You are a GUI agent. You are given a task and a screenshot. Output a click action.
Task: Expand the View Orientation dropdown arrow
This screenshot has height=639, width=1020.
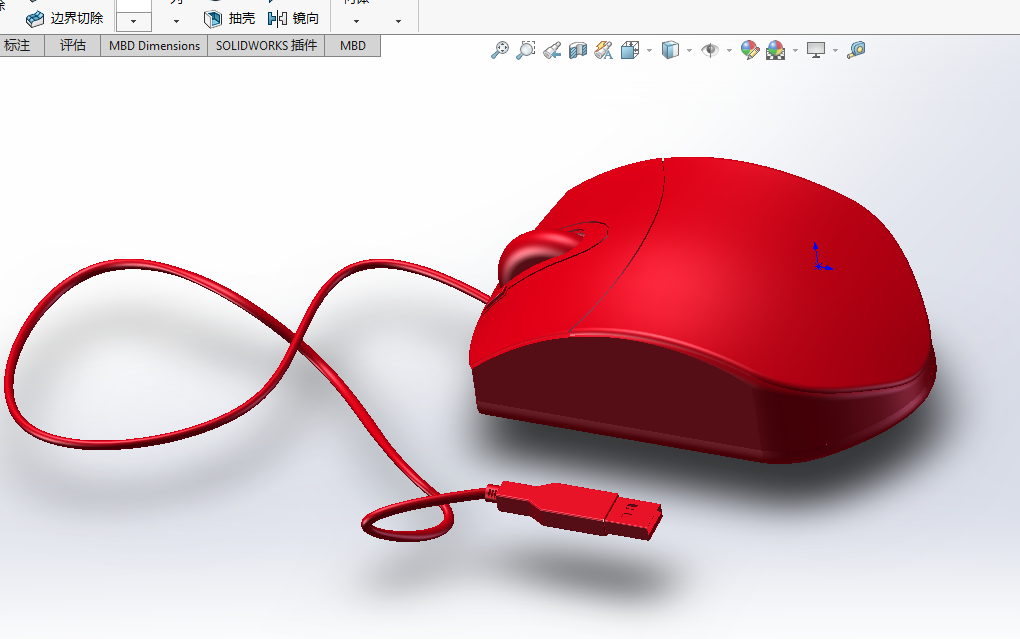click(649, 50)
